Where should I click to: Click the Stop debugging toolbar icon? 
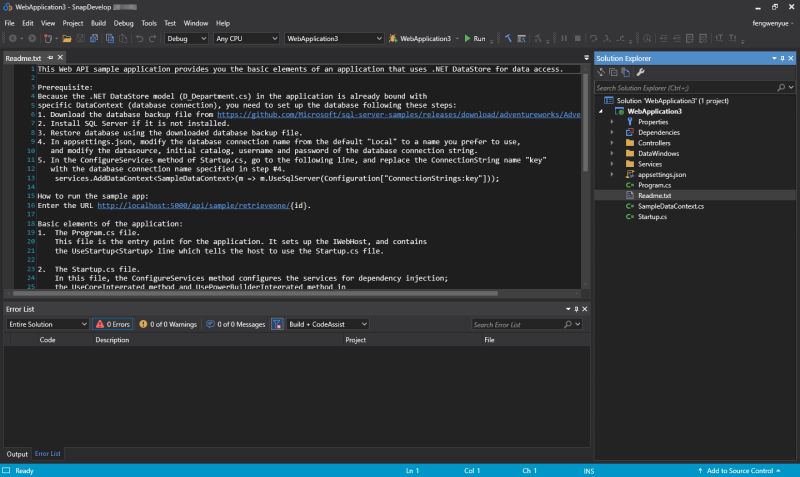[578, 38]
